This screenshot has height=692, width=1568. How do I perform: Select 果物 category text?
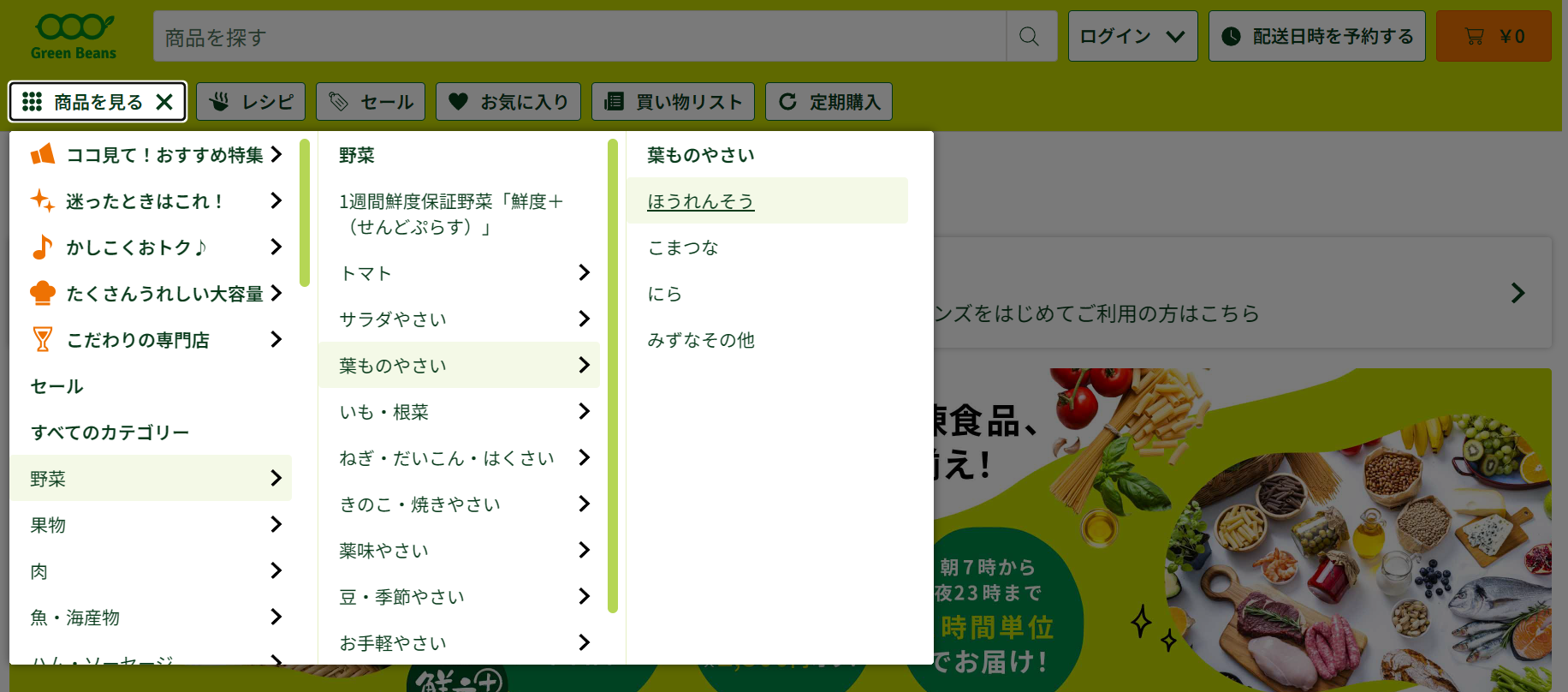[x=48, y=525]
